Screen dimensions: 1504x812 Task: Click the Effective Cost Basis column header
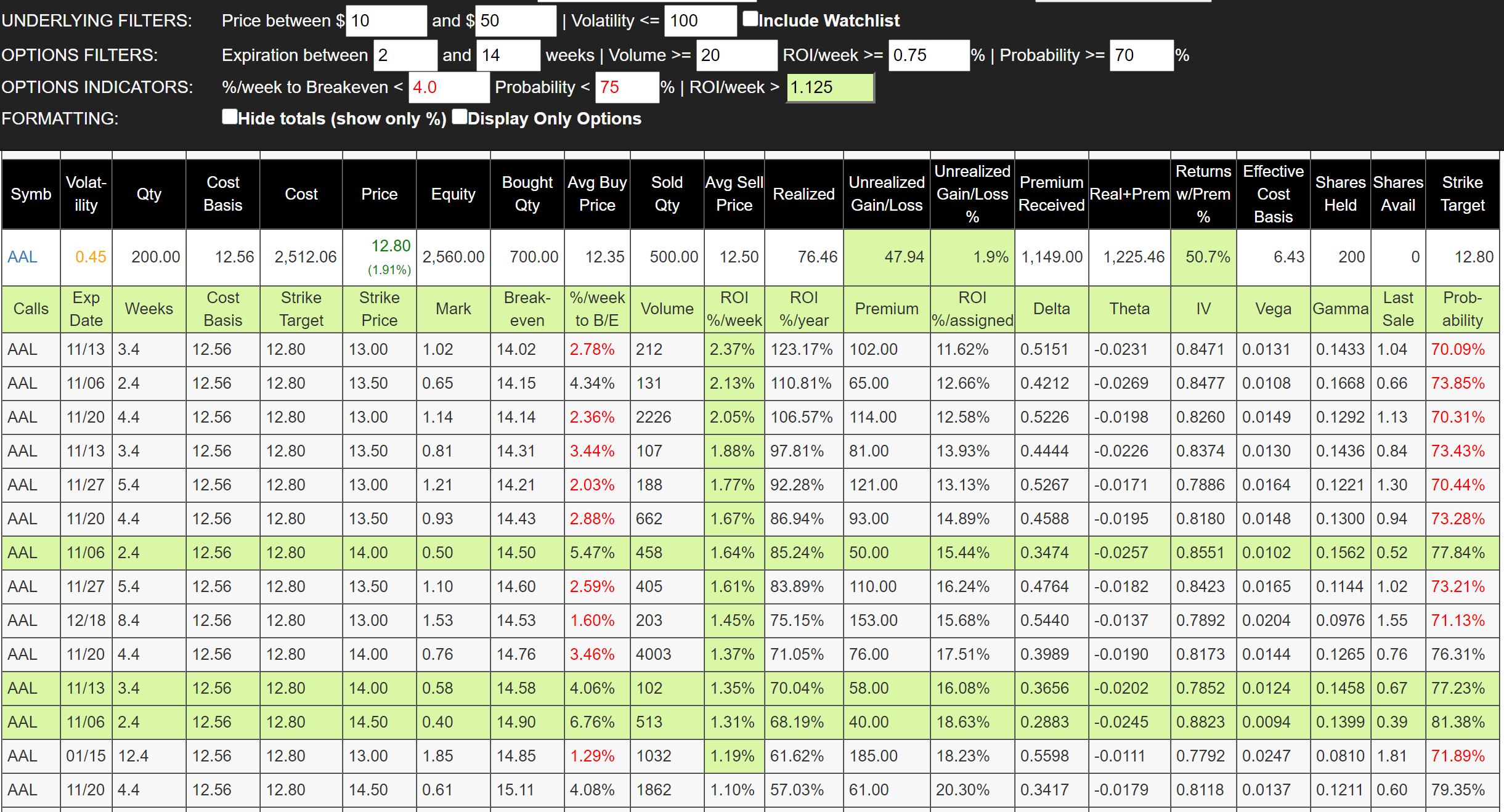coord(1273,194)
